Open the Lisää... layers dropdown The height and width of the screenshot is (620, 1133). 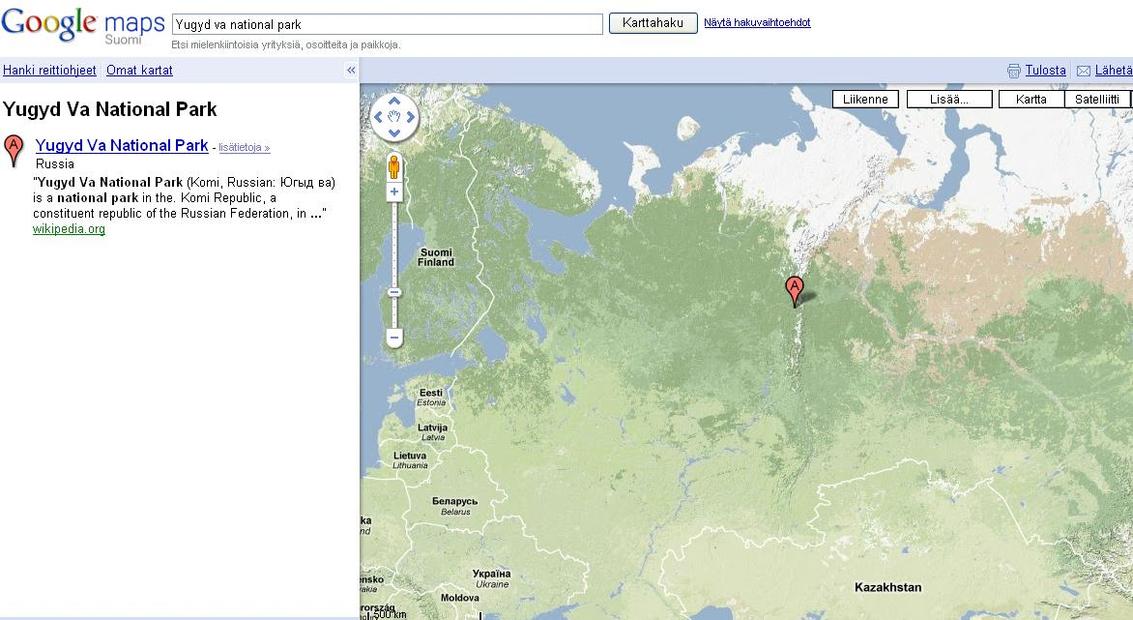point(949,99)
